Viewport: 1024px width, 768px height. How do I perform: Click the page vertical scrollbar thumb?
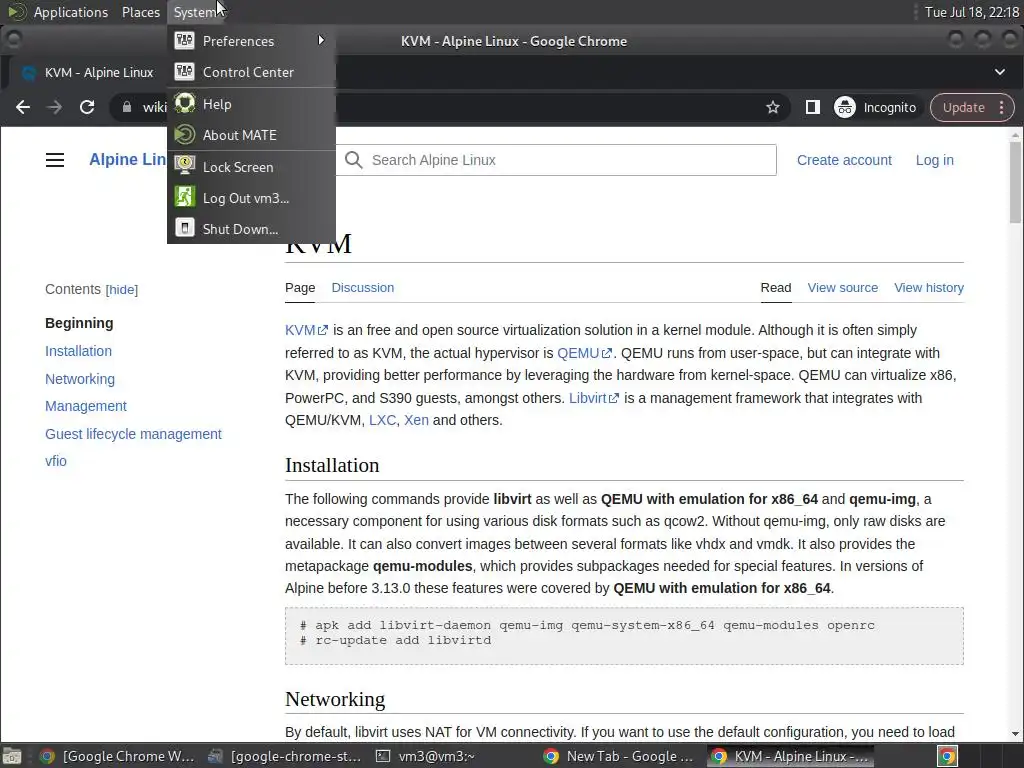[x=1015, y=182]
